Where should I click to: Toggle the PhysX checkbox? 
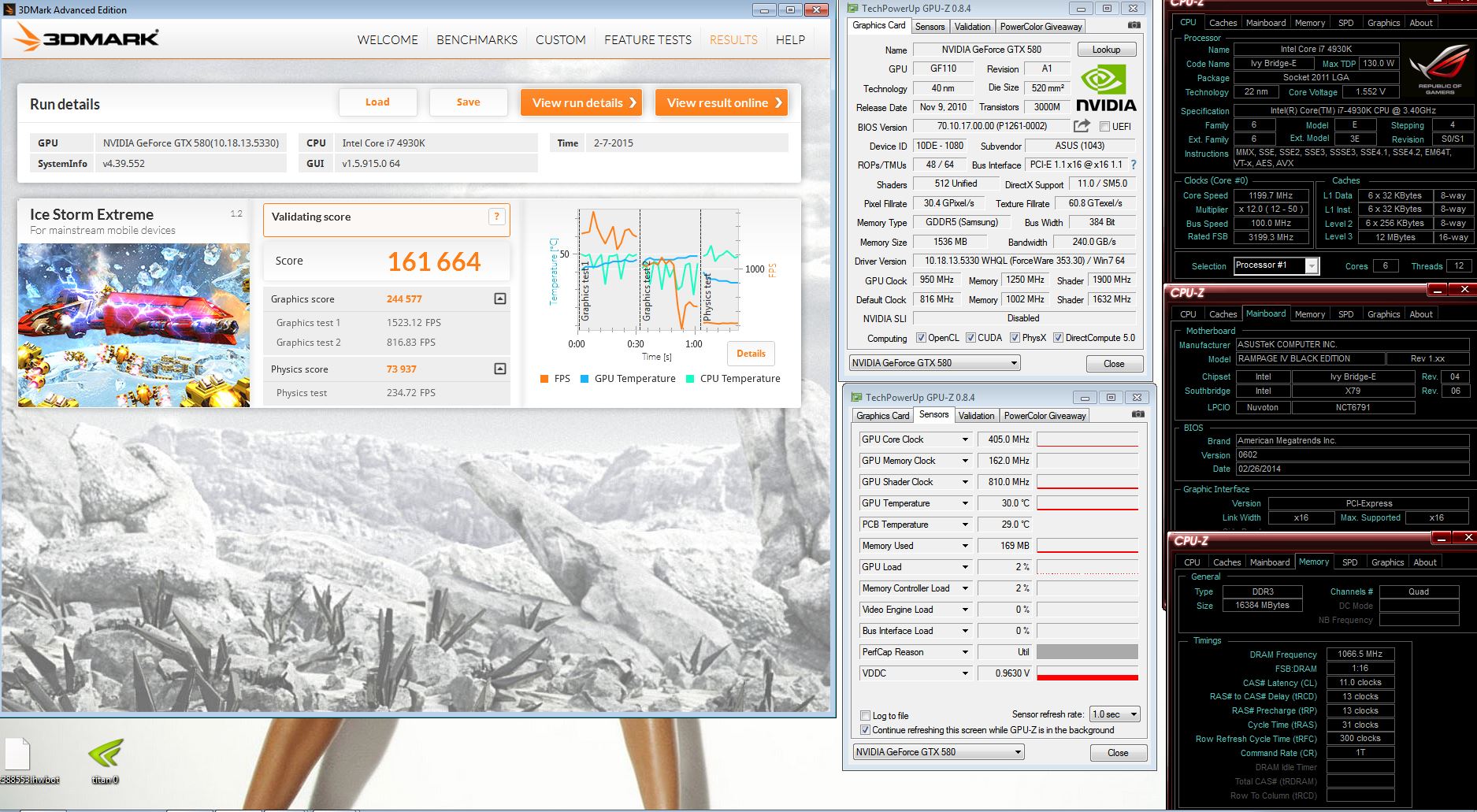[x=1015, y=338]
